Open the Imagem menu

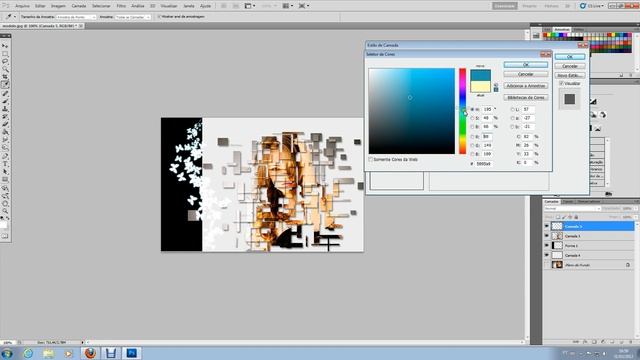58,6
